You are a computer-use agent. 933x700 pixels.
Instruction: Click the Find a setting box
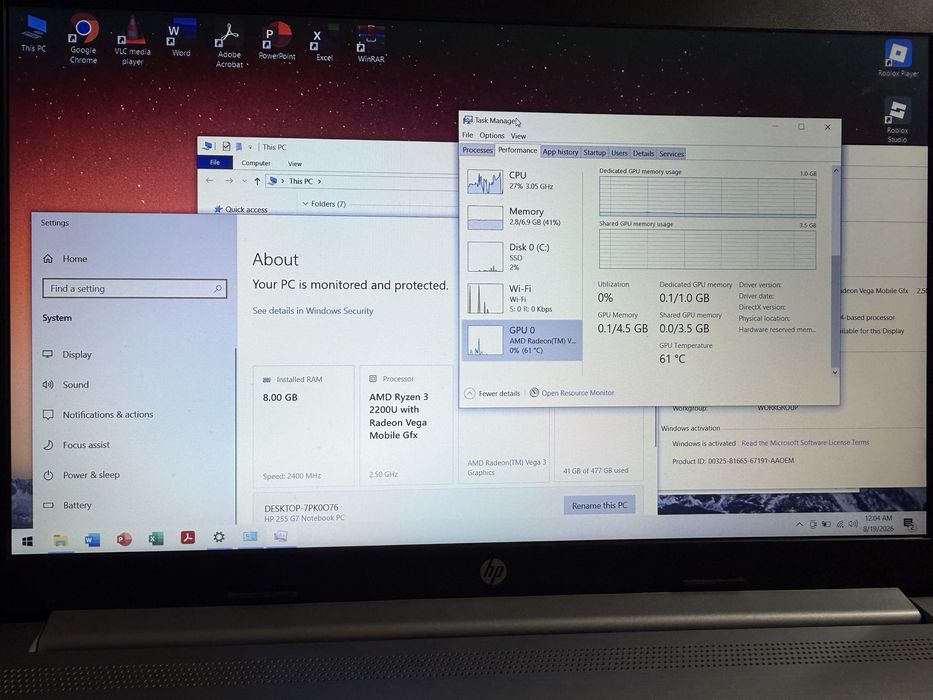134,289
